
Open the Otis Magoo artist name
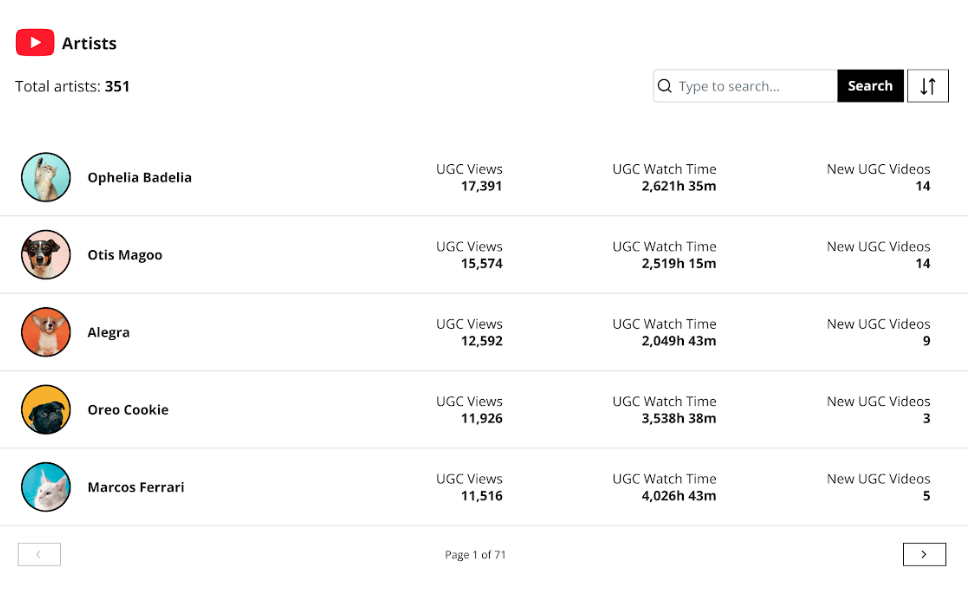click(x=125, y=255)
